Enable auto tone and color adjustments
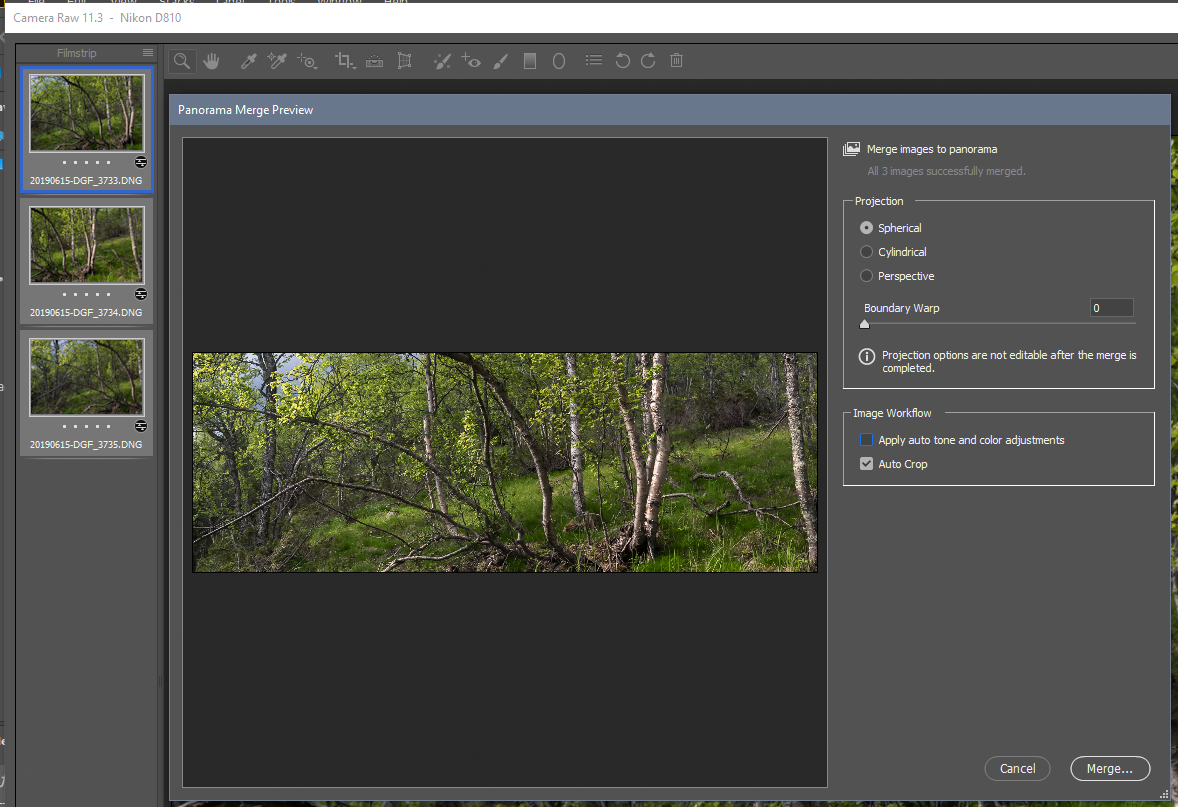Viewport: 1178px width, 807px height. [867, 440]
